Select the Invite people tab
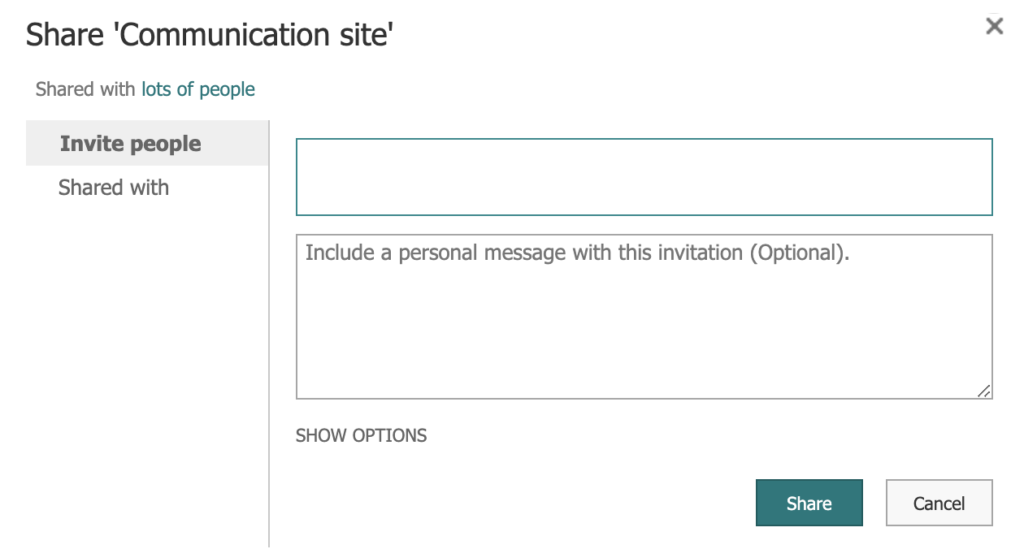1024x549 pixels. coord(131,144)
